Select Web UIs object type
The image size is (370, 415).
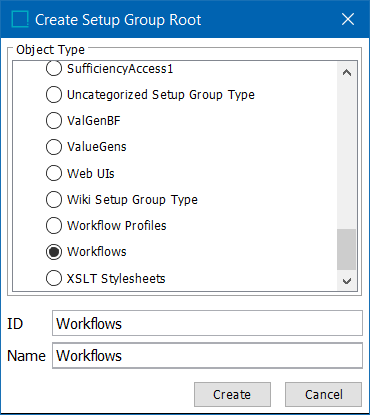pyautogui.click(x=54, y=173)
